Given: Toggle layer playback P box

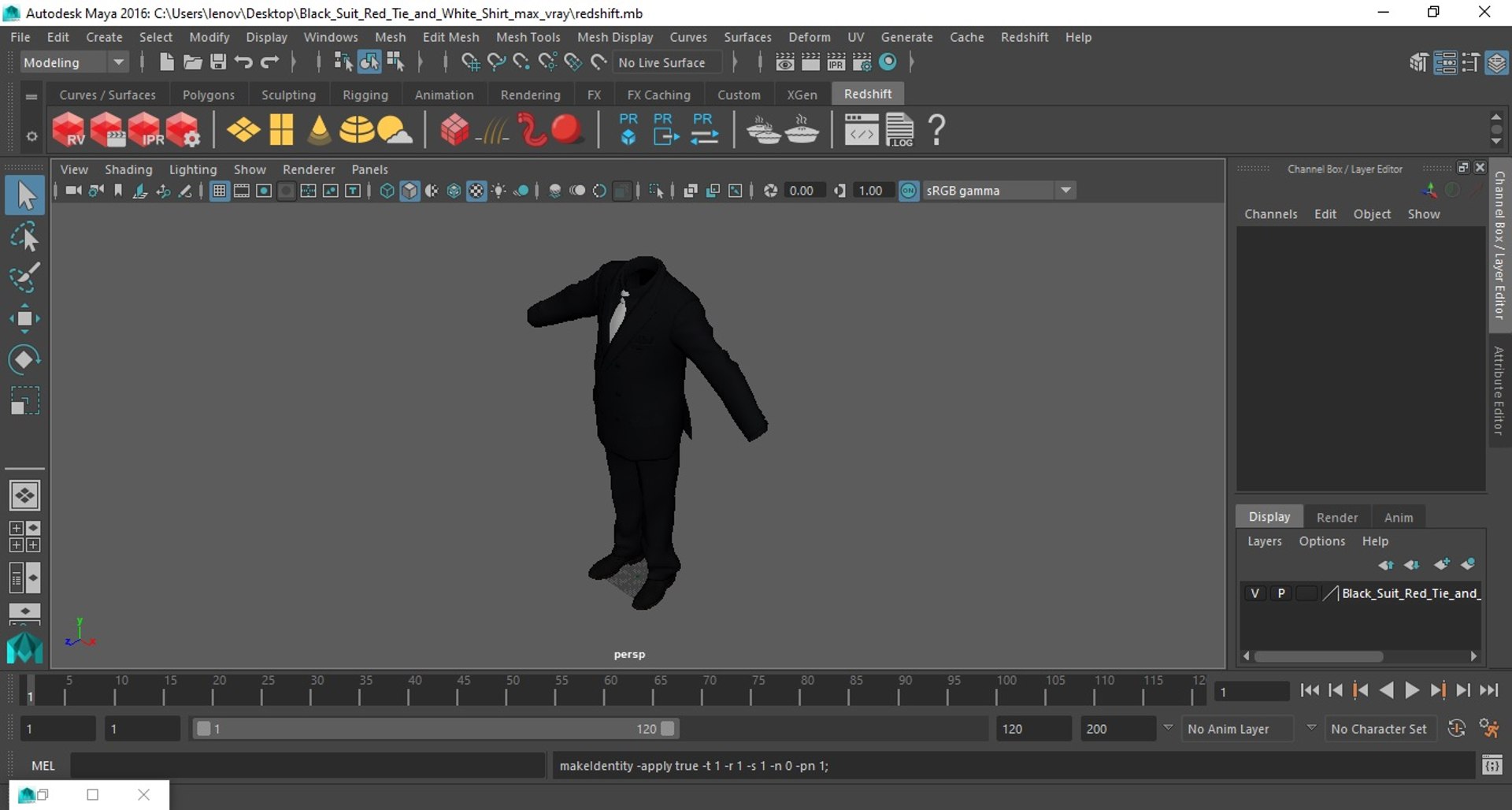Looking at the screenshot, I should point(1281,593).
